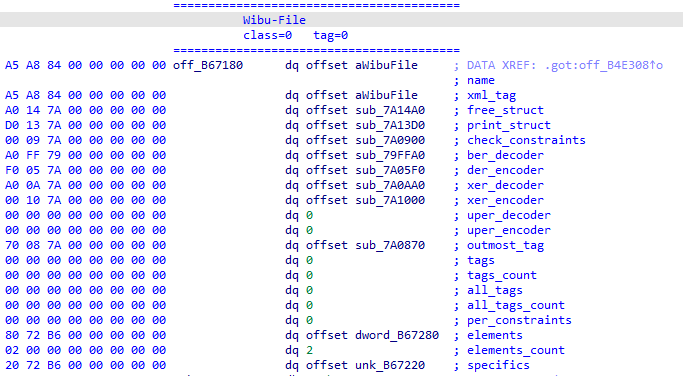
Task: Follow dword_B67280 elements reference
Action: coord(397,335)
